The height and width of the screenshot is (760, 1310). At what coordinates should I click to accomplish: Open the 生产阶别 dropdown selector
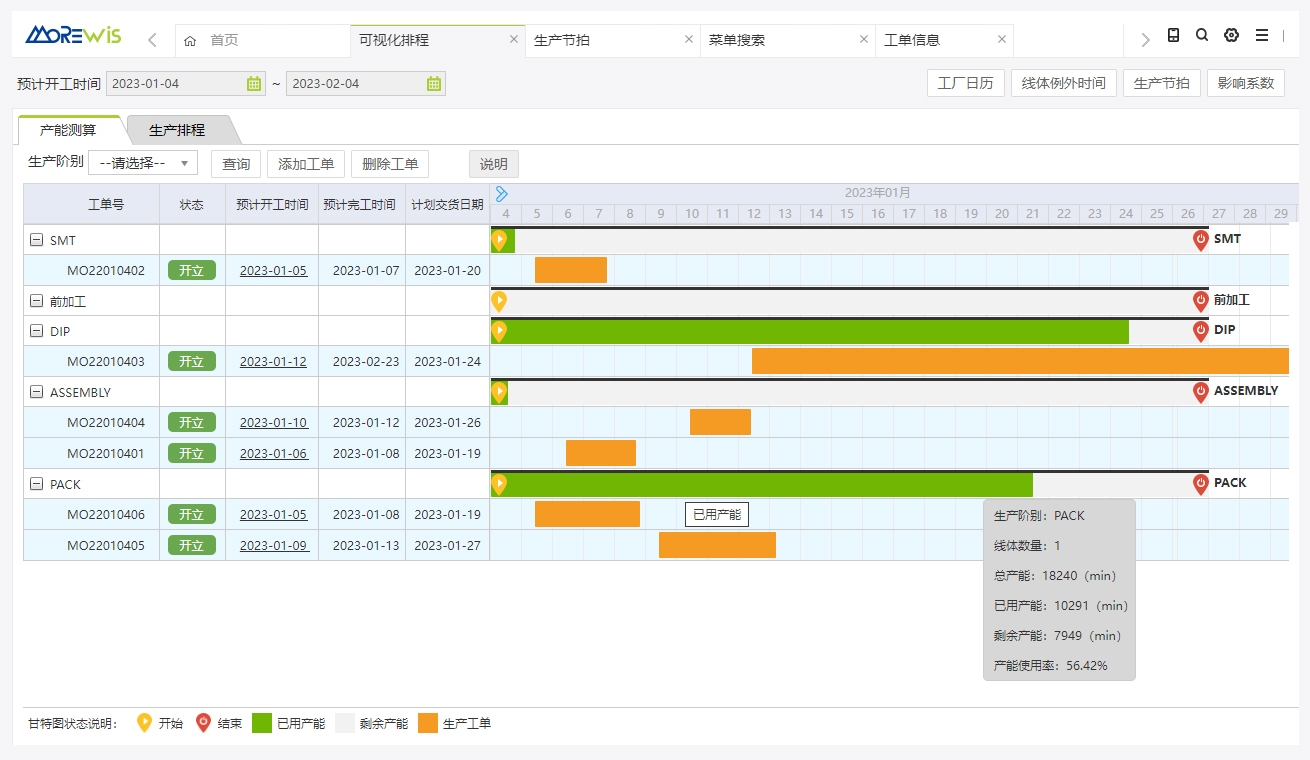(x=143, y=163)
